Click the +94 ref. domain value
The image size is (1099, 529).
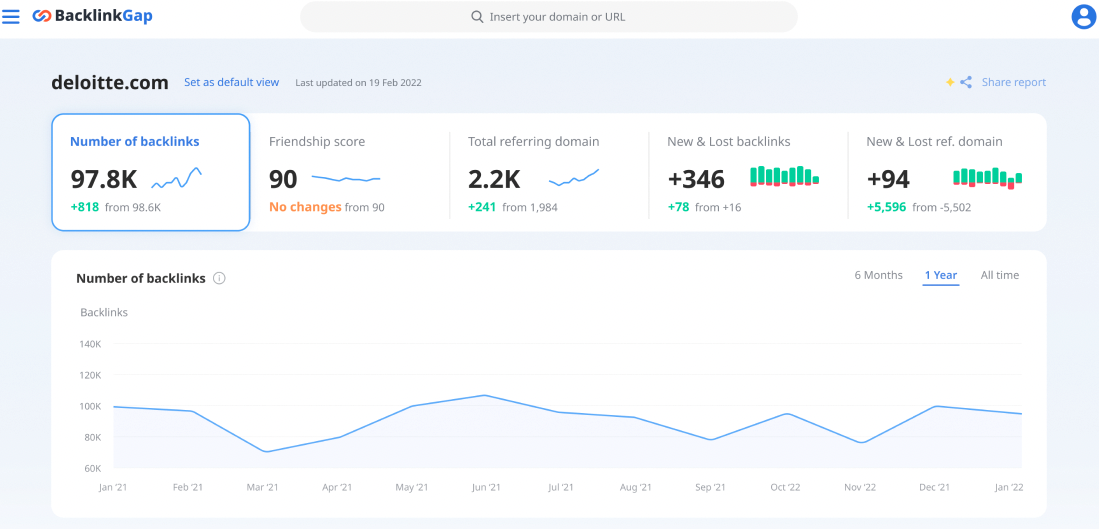coord(888,179)
